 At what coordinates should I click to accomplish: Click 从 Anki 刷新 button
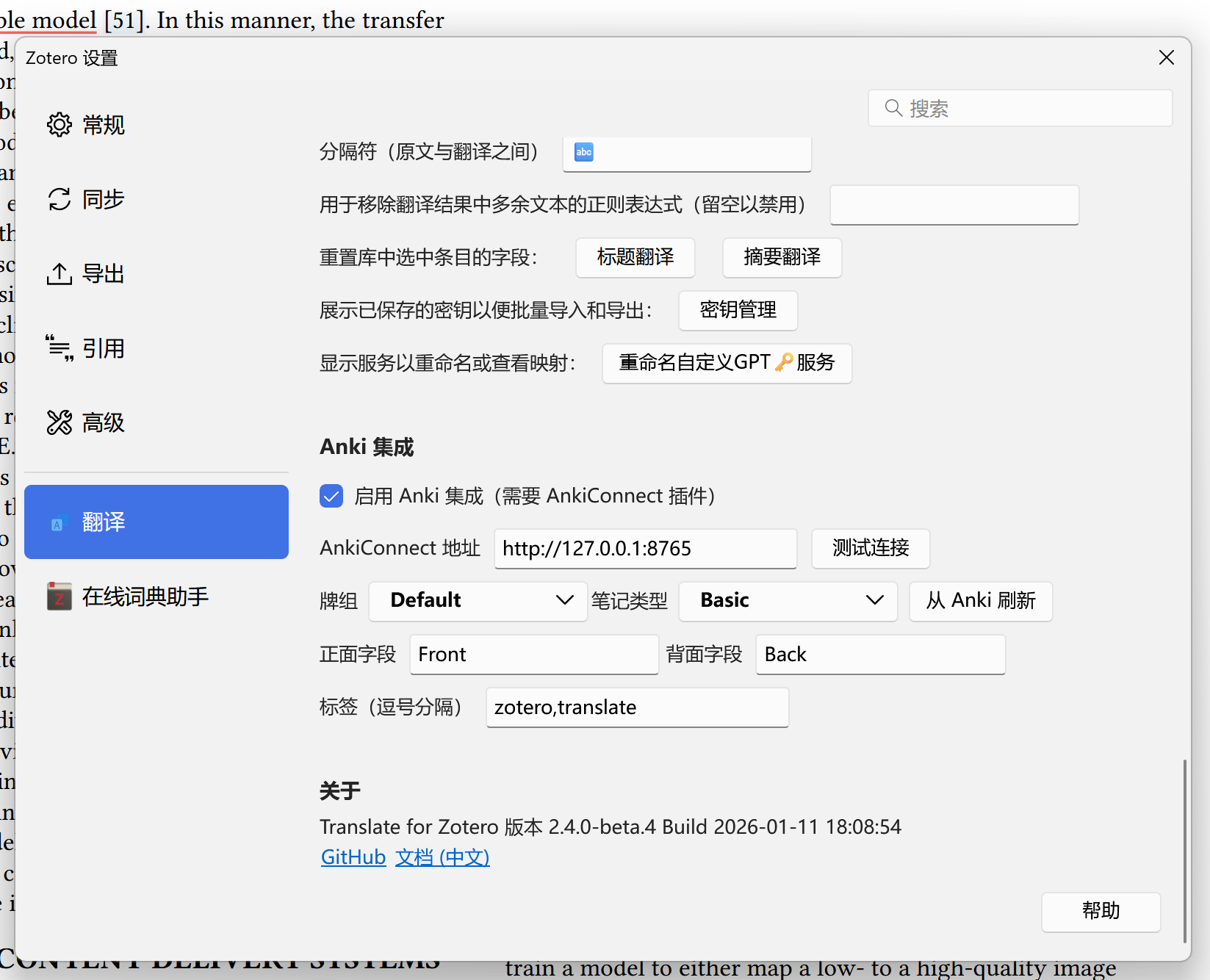(981, 601)
